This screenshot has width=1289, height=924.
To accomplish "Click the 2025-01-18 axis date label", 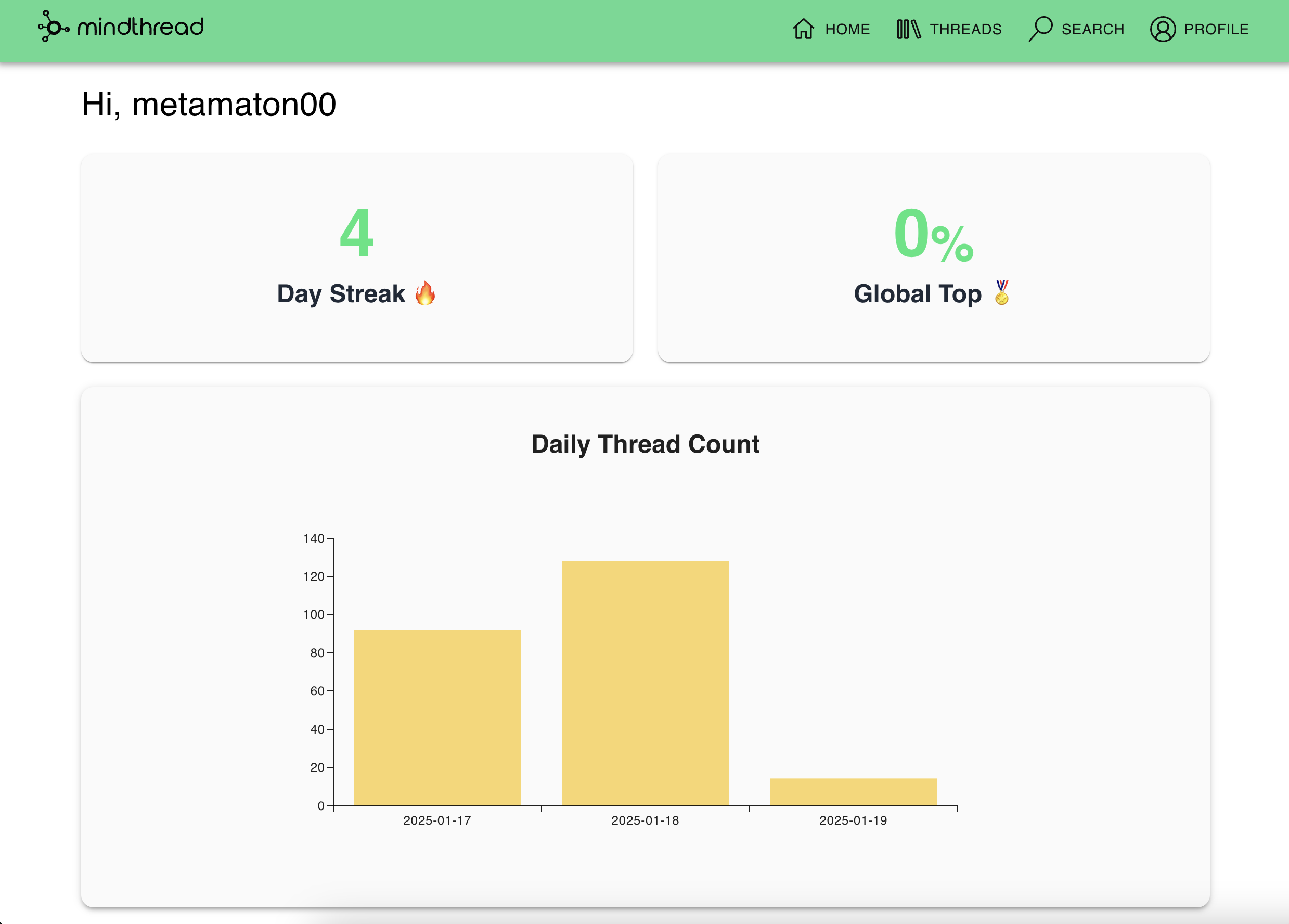I will click(x=644, y=820).
